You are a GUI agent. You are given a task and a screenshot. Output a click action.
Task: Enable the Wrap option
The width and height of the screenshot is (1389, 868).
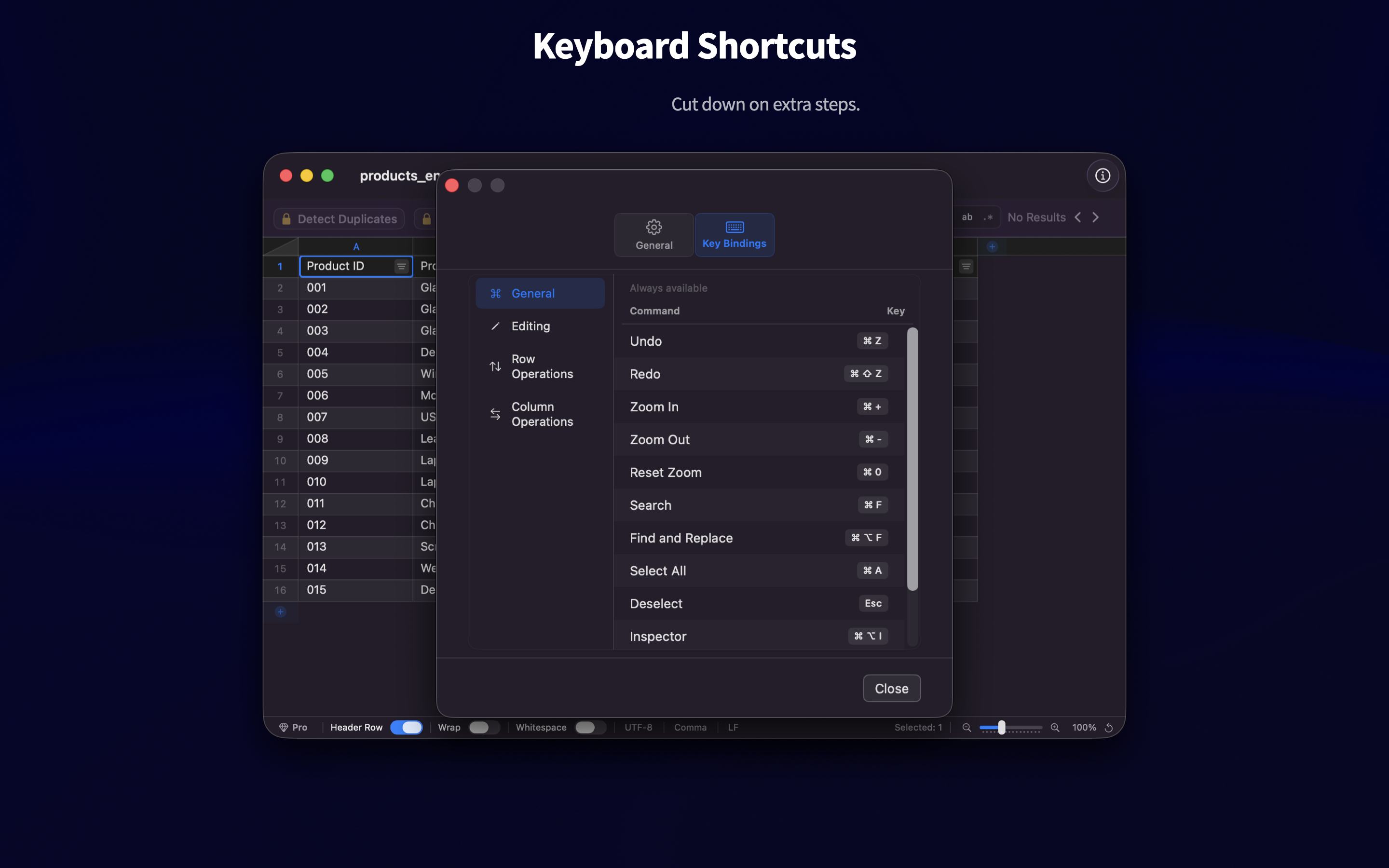pos(483,727)
